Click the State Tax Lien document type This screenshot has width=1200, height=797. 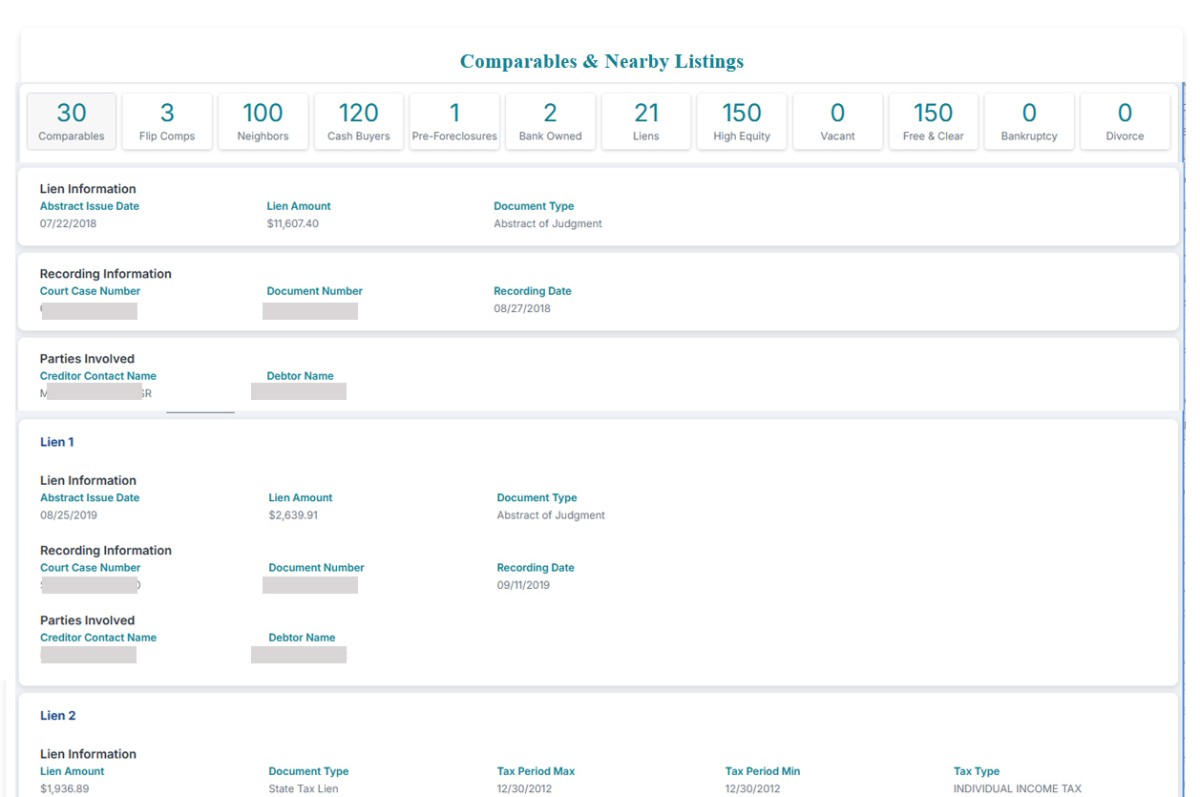tap(304, 789)
